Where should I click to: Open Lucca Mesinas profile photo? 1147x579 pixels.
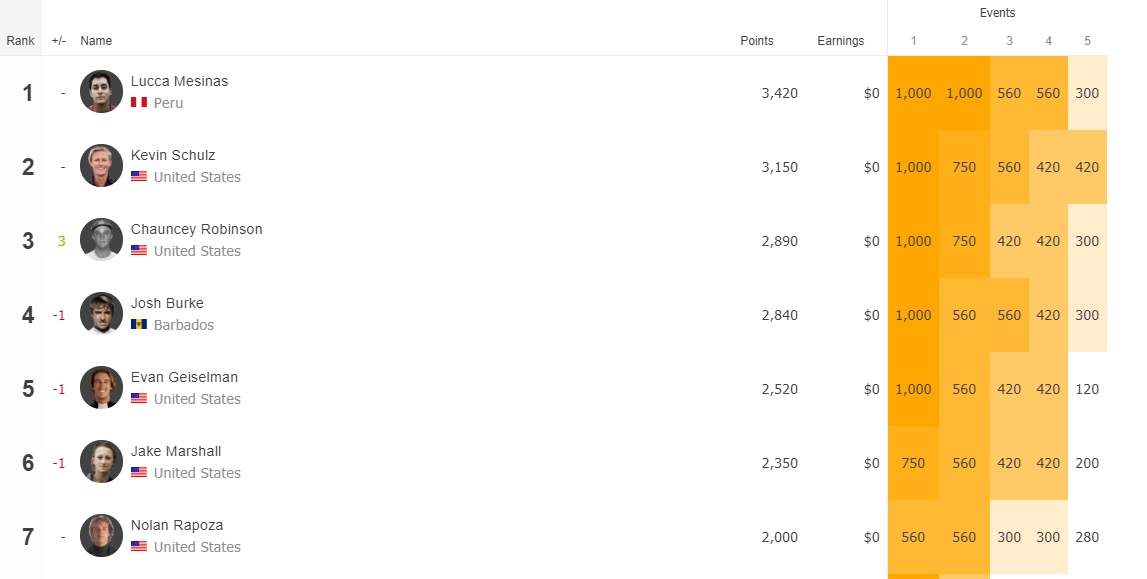click(101, 91)
